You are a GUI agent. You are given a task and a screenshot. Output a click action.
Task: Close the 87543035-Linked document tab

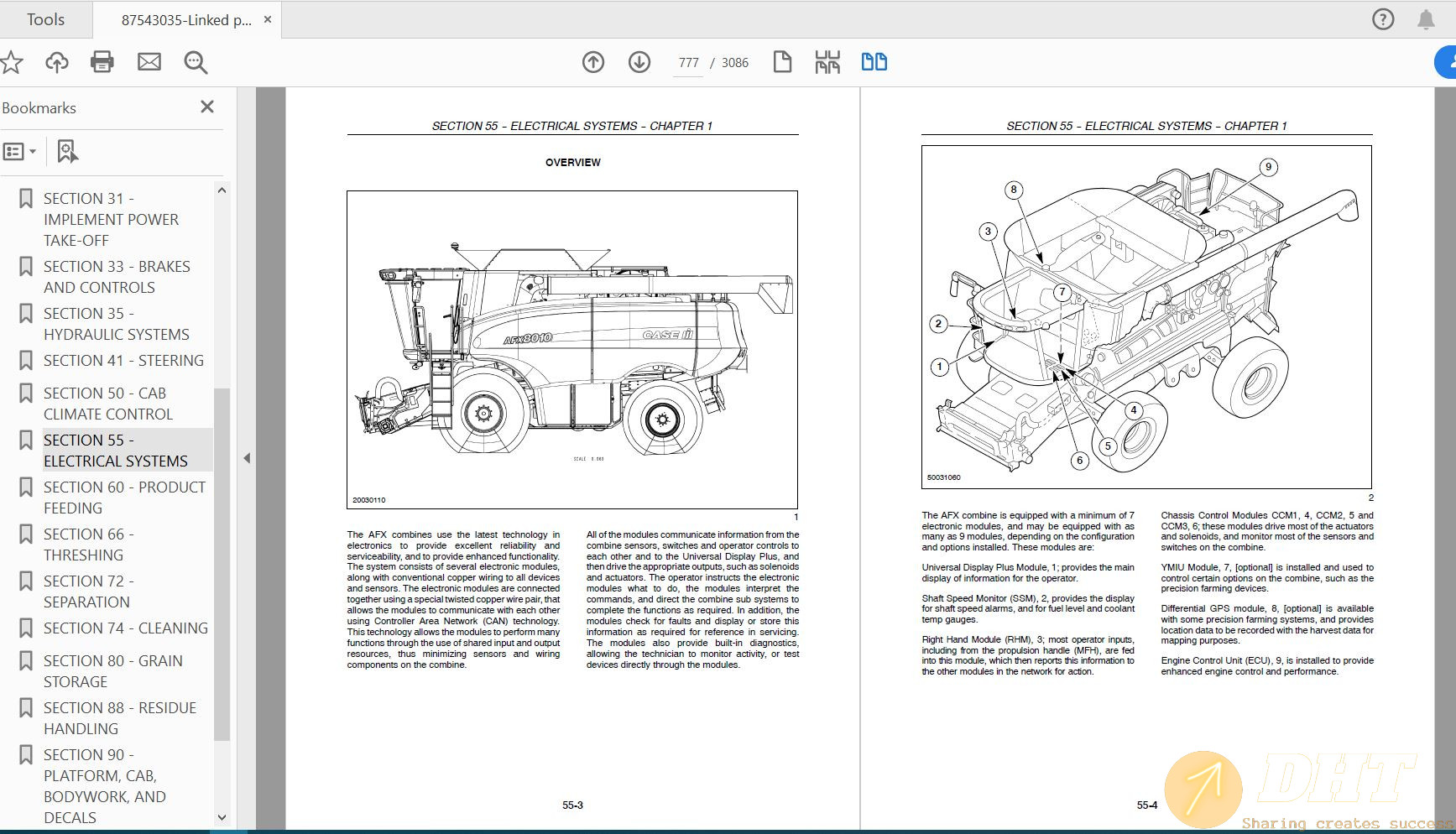pos(268,19)
